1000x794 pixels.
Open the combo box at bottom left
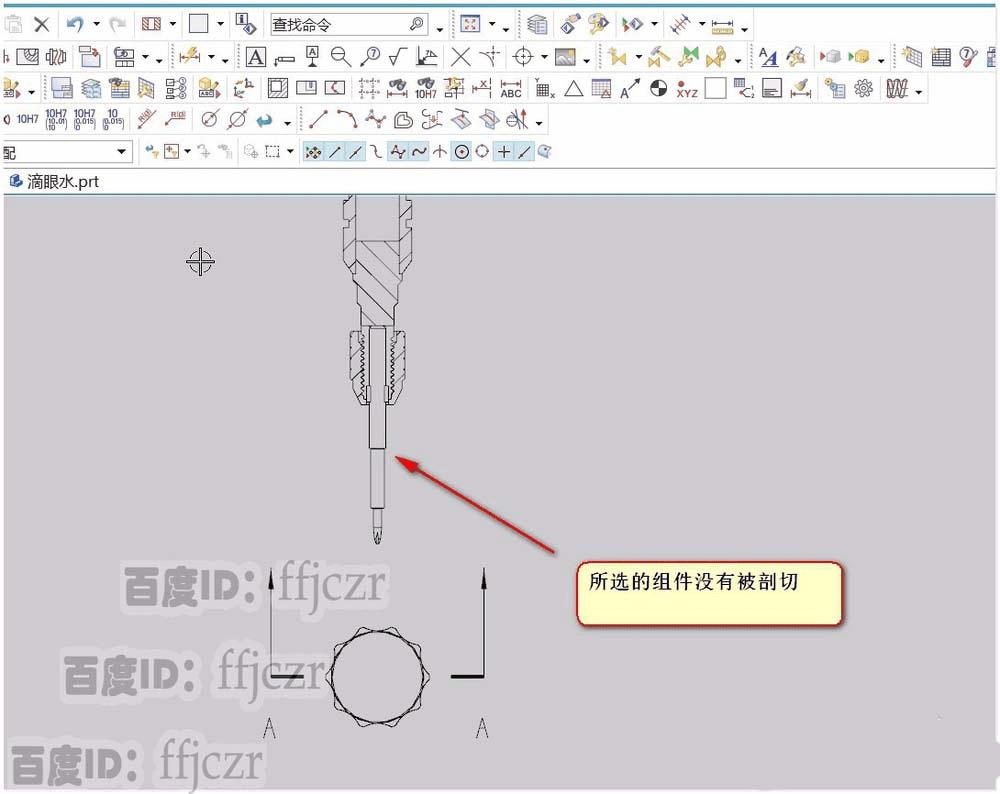65,151
